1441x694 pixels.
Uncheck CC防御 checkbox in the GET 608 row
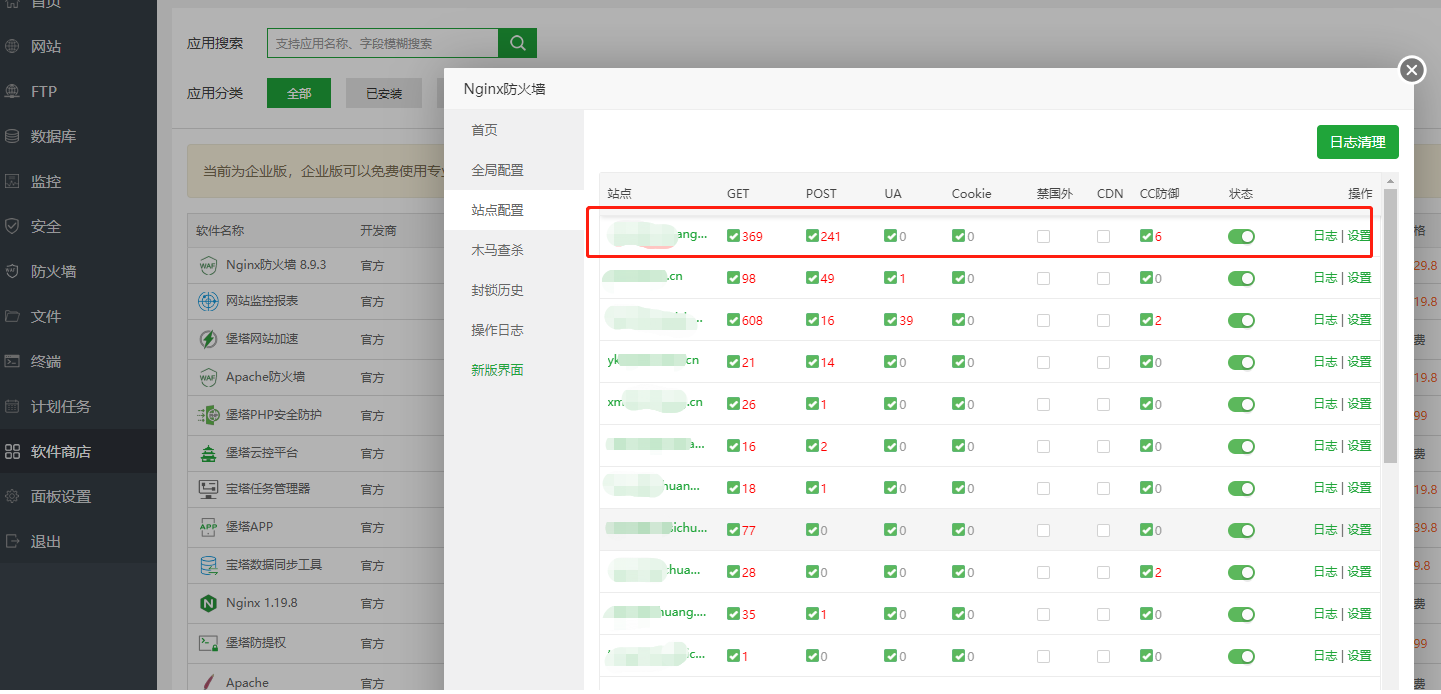[x=1146, y=320]
